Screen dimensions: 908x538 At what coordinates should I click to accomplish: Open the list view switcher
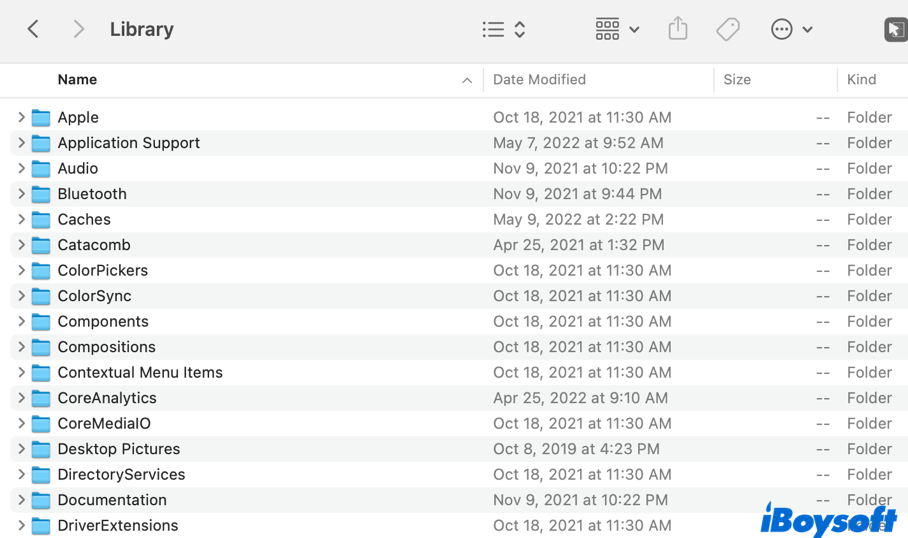point(504,30)
